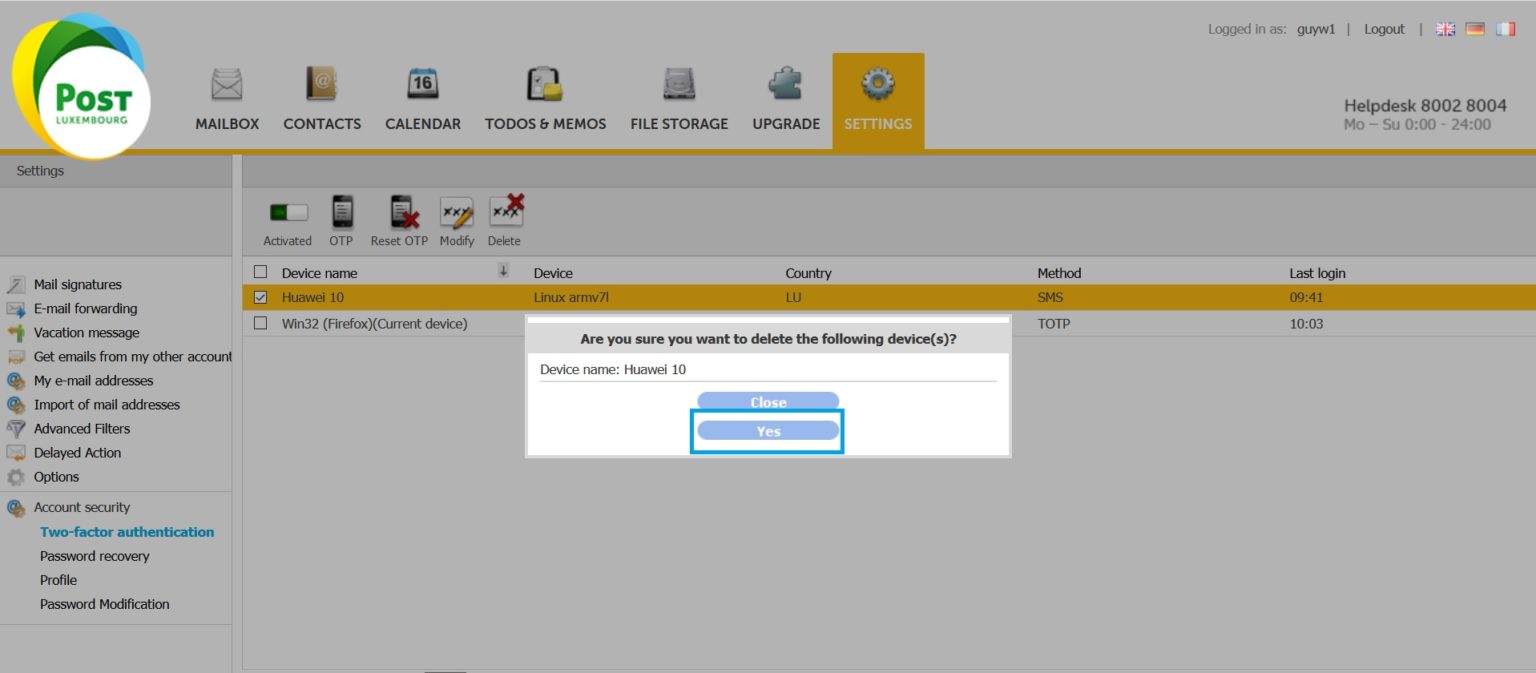This screenshot has height=673, width=1536.
Task: Click the Modify device icon
Action: (457, 213)
